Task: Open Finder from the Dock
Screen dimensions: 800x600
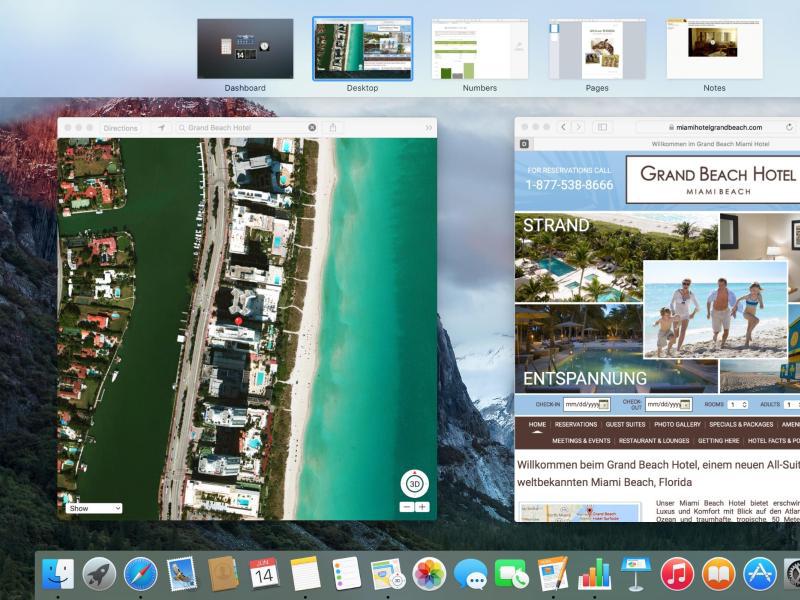Action: pos(58,573)
